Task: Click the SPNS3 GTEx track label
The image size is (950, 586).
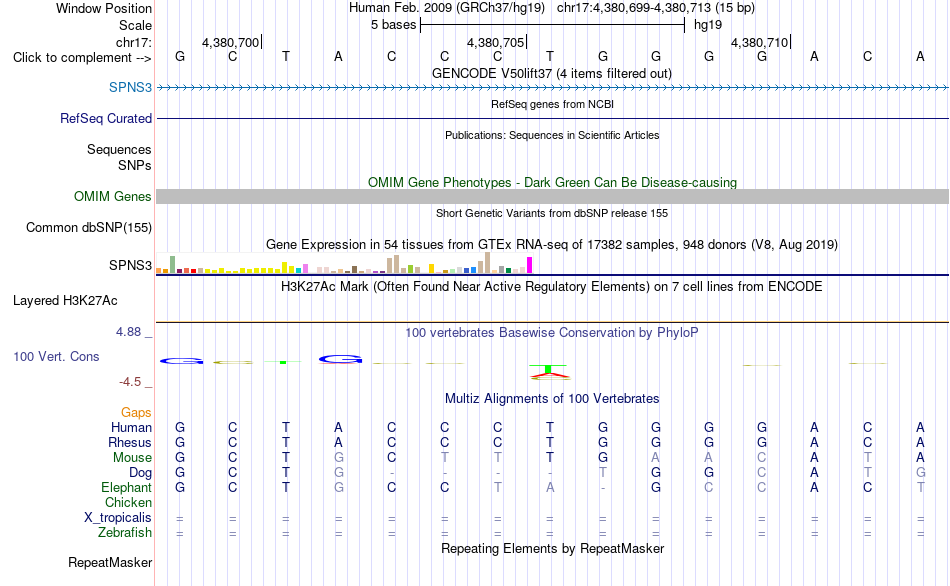Action: pyautogui.click(x=130, y=265)
